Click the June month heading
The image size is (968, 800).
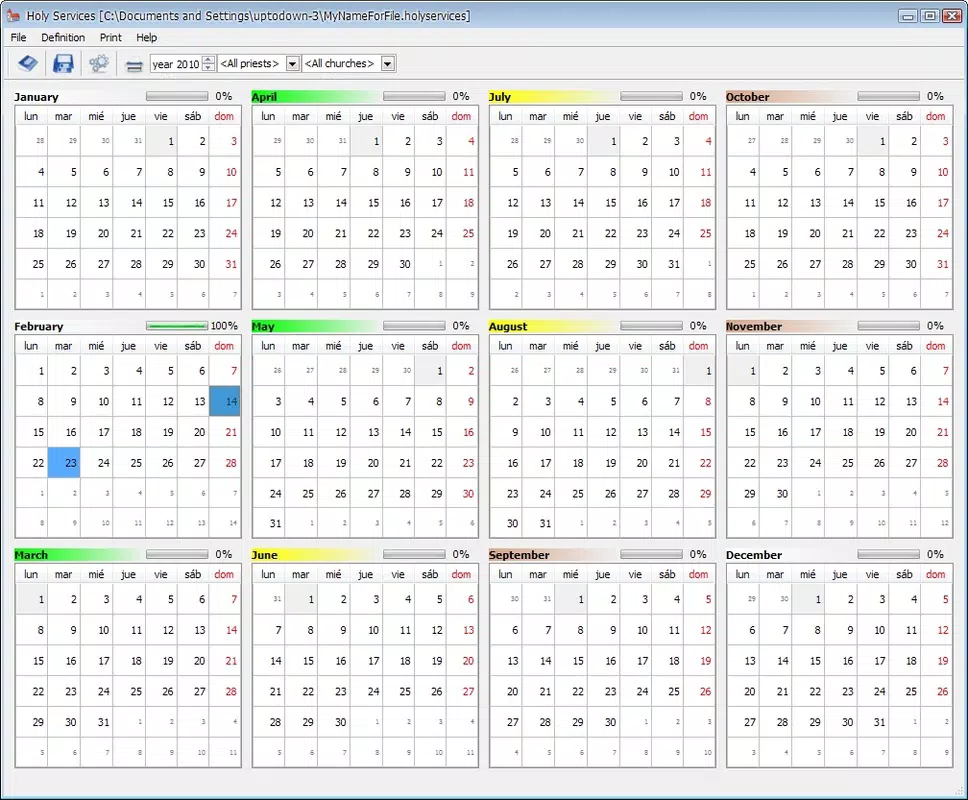(x=264, y=555)
